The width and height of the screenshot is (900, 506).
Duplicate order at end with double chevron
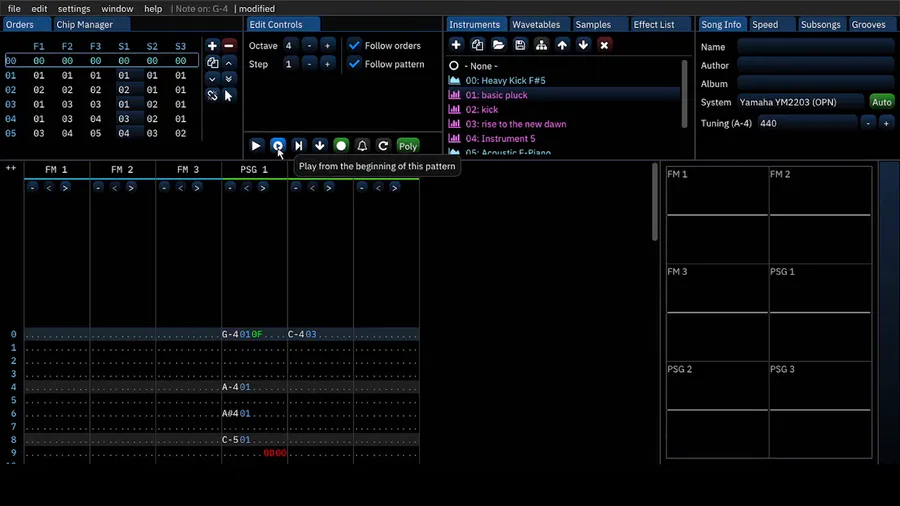click(x=228, y=79)
